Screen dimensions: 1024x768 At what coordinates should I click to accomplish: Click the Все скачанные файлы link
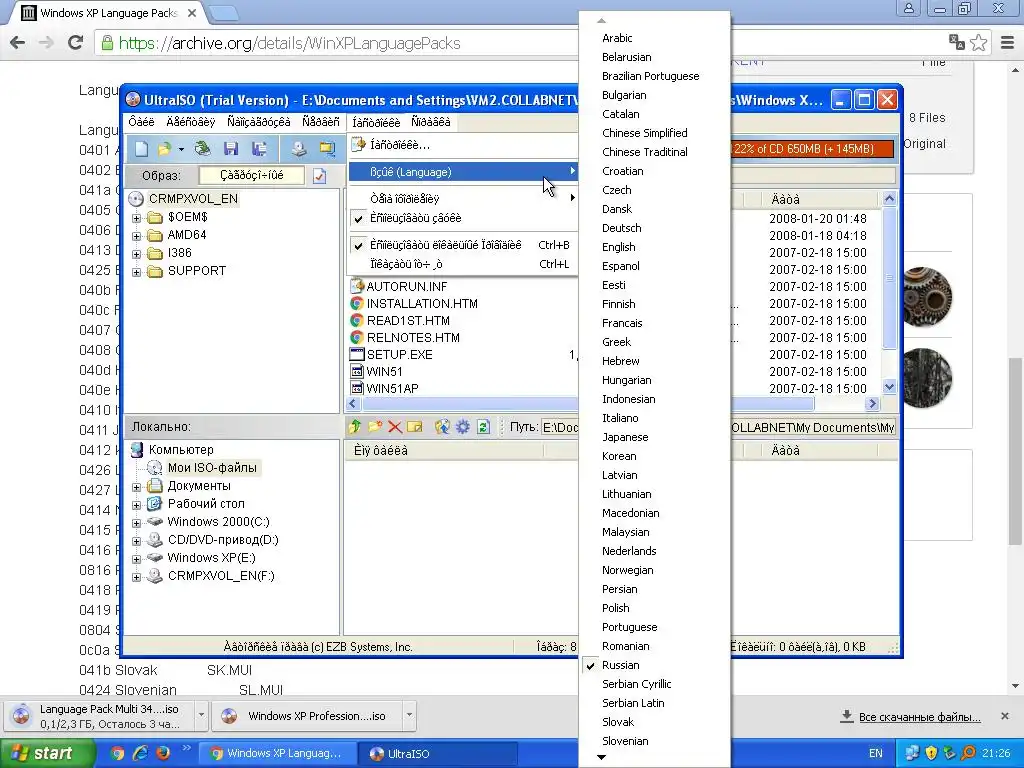[919, 717]
